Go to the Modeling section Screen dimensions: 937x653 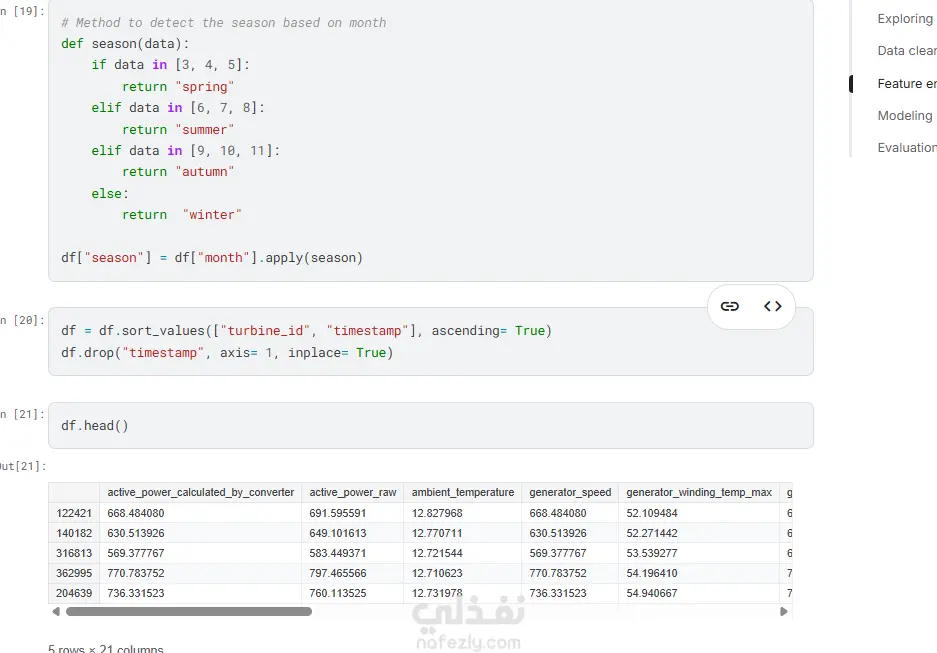tap(905, 115)
